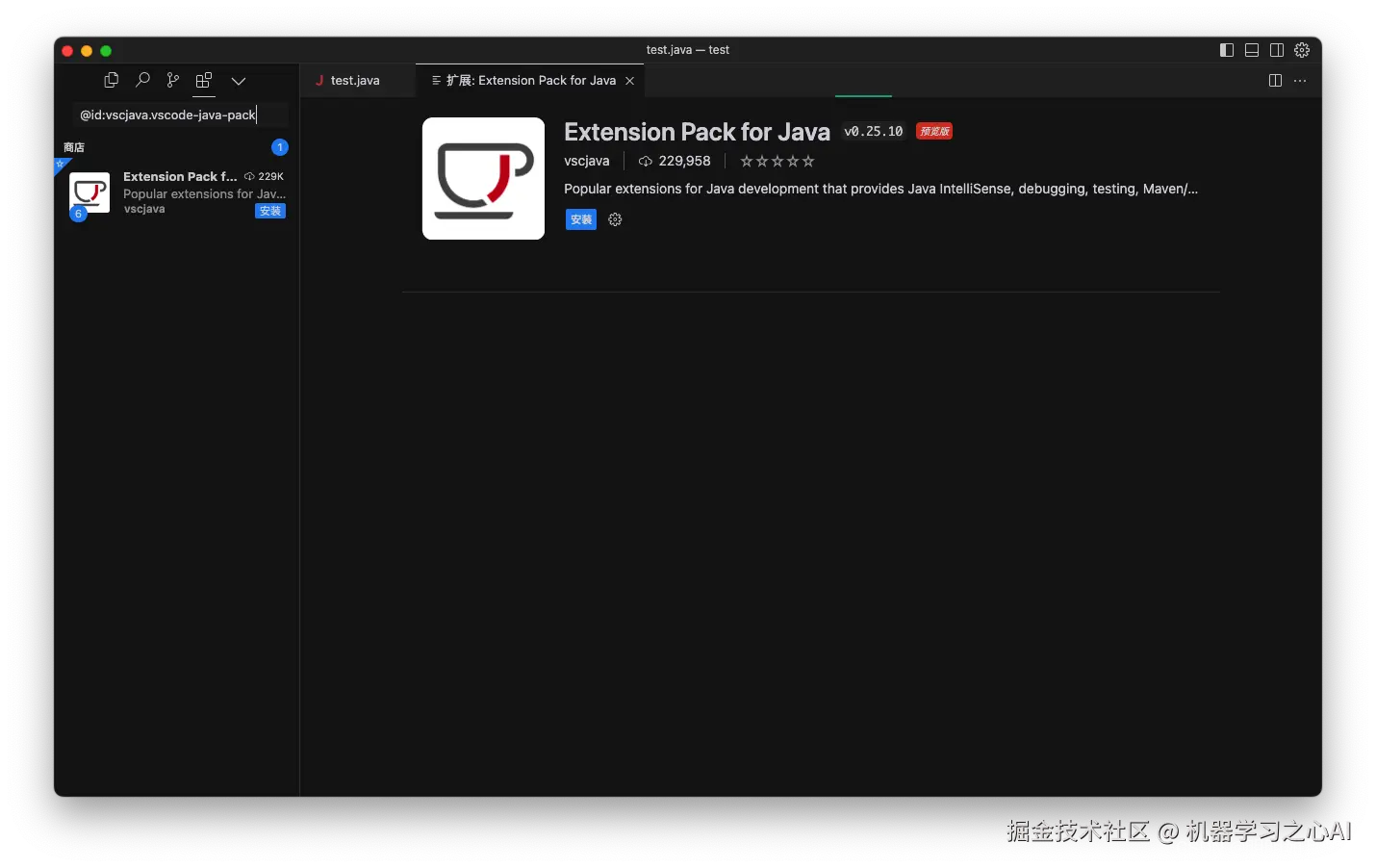Click the v0.25.10 version label
The image size is (1376, 868).
pos(874,132)
